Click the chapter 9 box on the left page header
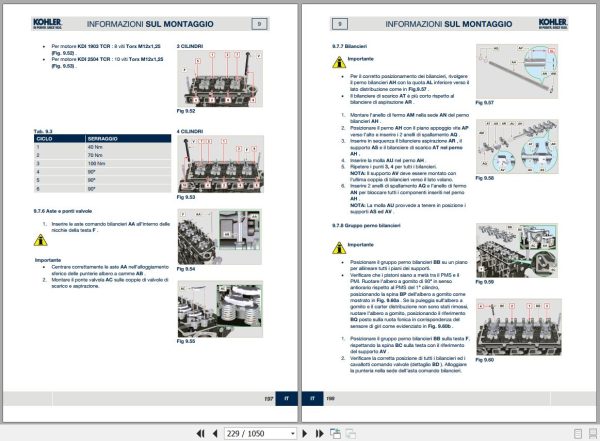Viewport: 600px width, 441px height. point(259,24)
